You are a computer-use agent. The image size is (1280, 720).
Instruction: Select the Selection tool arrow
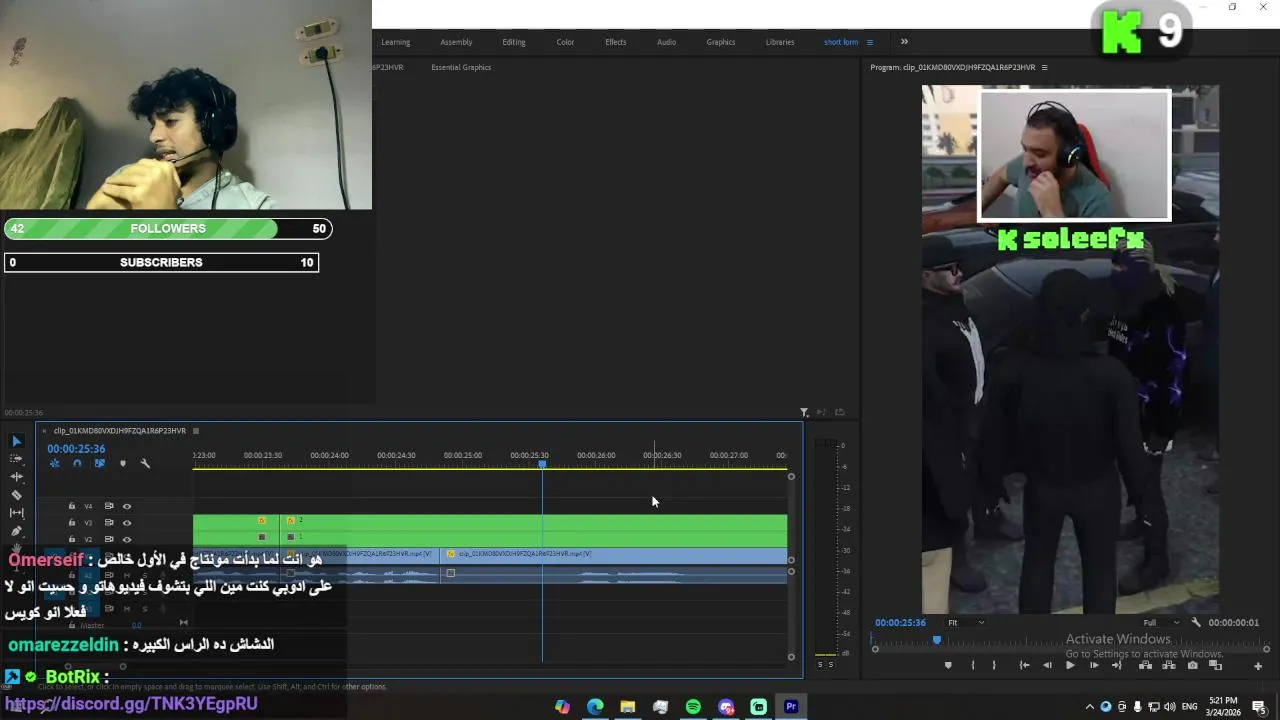click(16, 441)
